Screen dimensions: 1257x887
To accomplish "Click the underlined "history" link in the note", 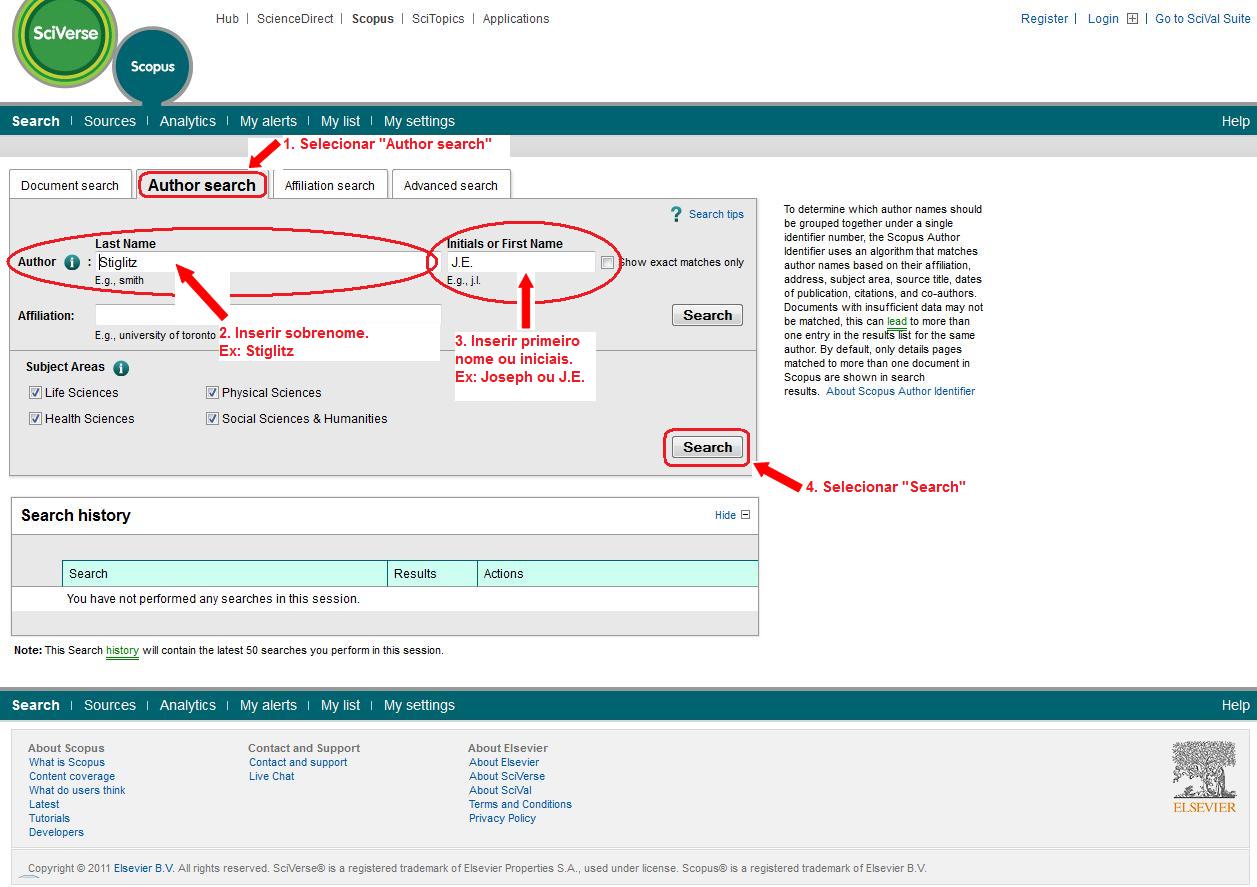I will coord(122,650).
